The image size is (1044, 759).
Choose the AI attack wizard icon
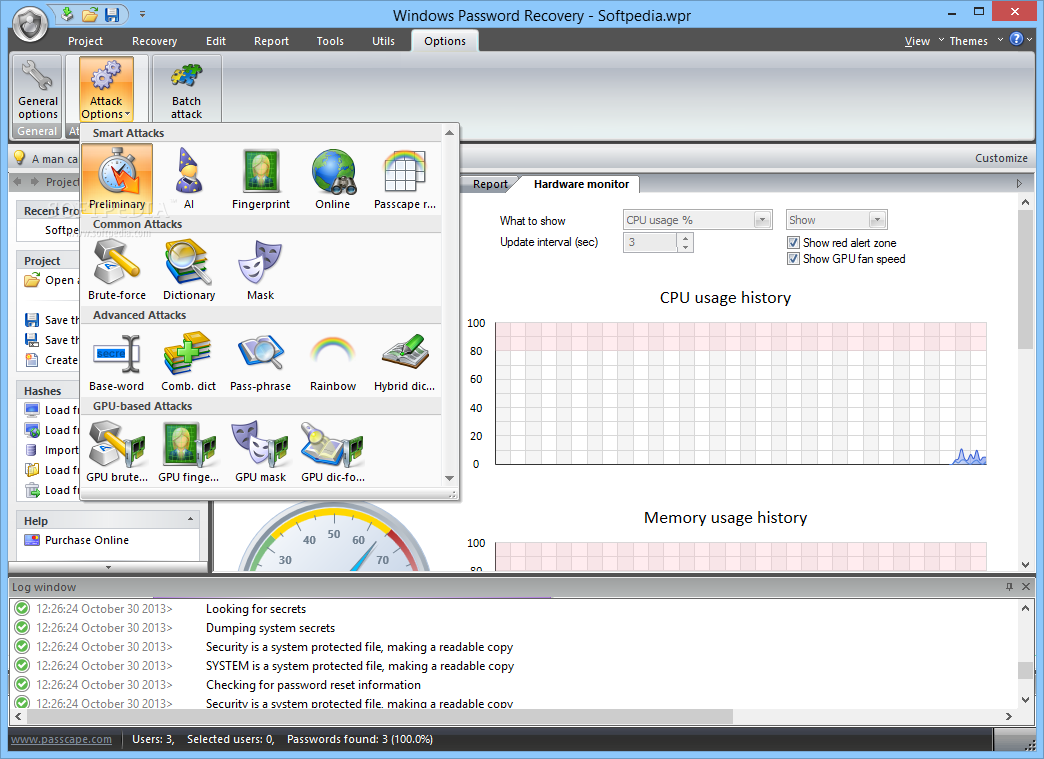click(x=188, y=178)
